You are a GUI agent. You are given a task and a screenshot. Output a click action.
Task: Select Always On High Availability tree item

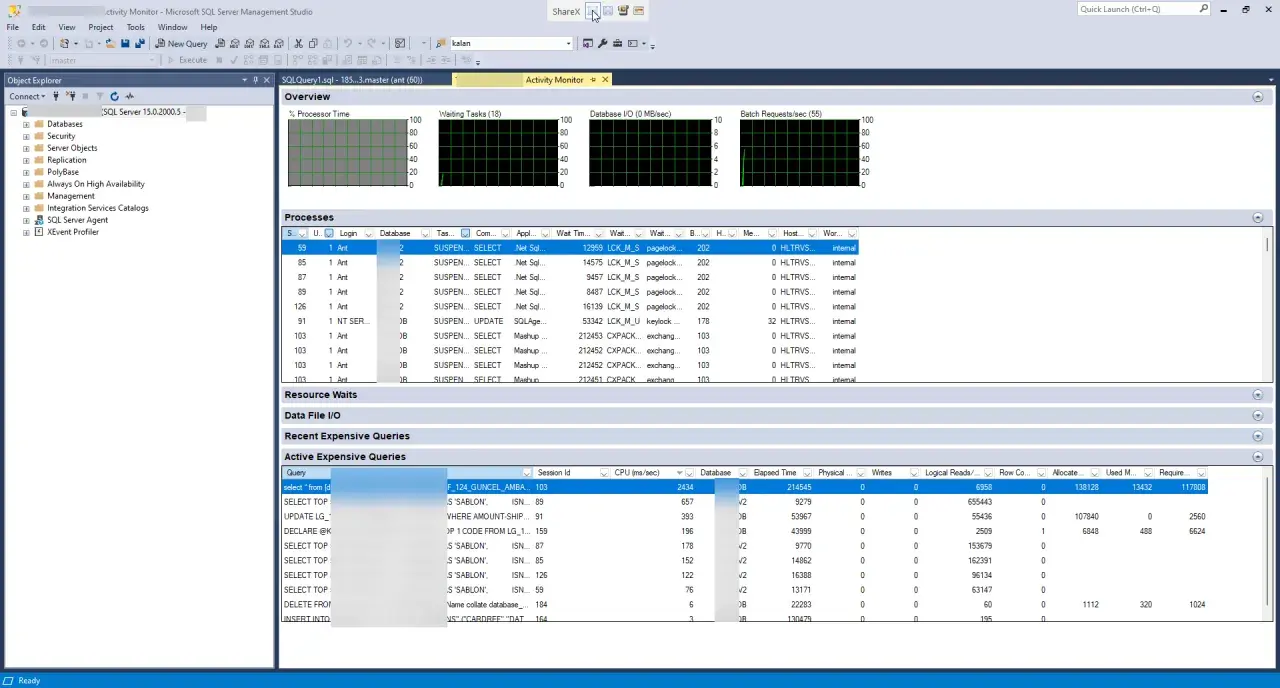pyautogui.click(x=95, y=184)
